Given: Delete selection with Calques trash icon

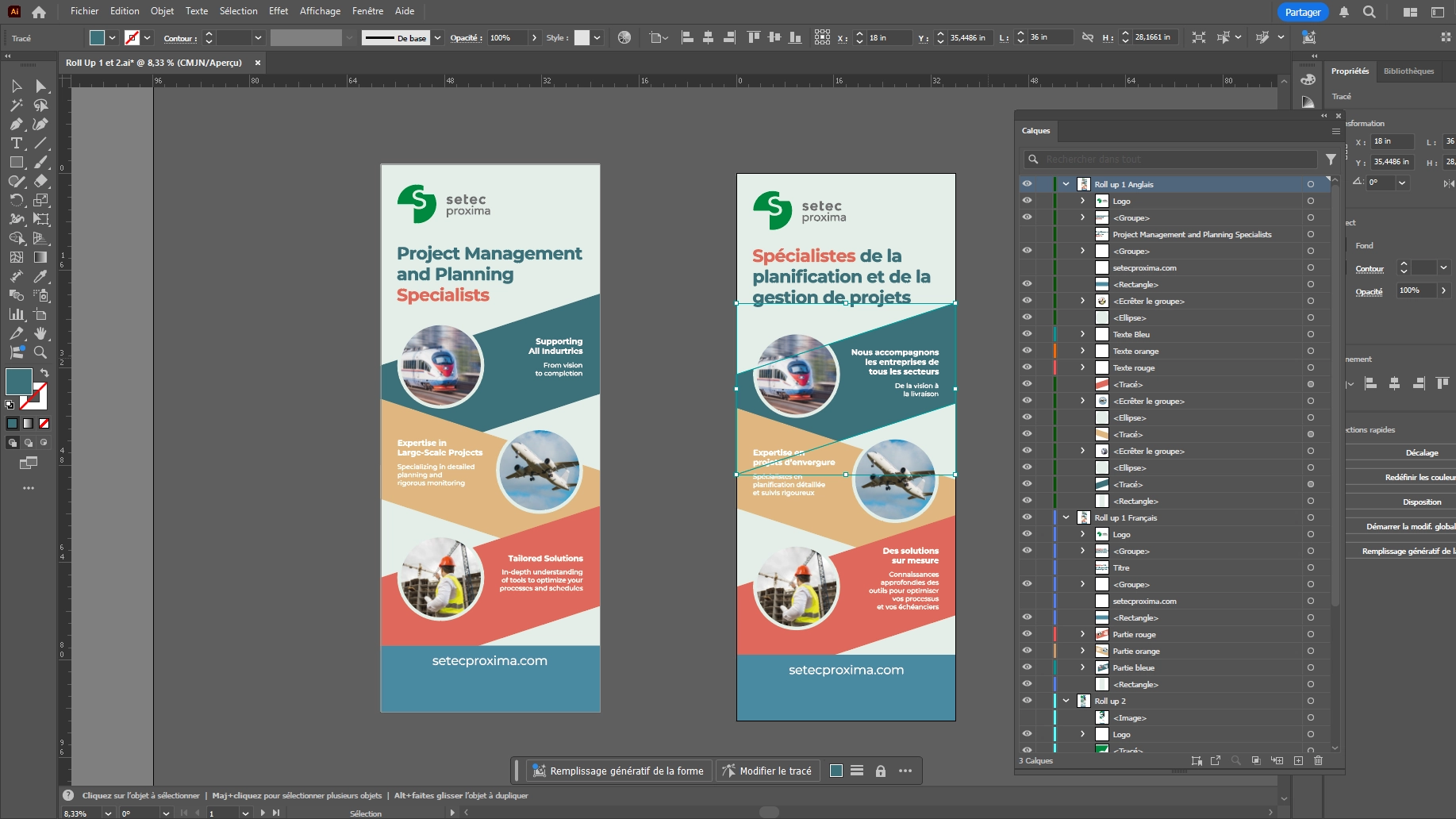Looking at the screenshot, I should point(1318,760).
